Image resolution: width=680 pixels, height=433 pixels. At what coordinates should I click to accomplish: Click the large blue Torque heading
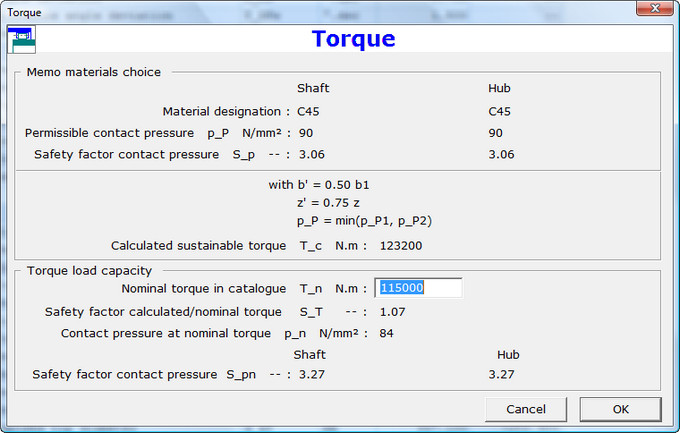click(x=353, y=39)
